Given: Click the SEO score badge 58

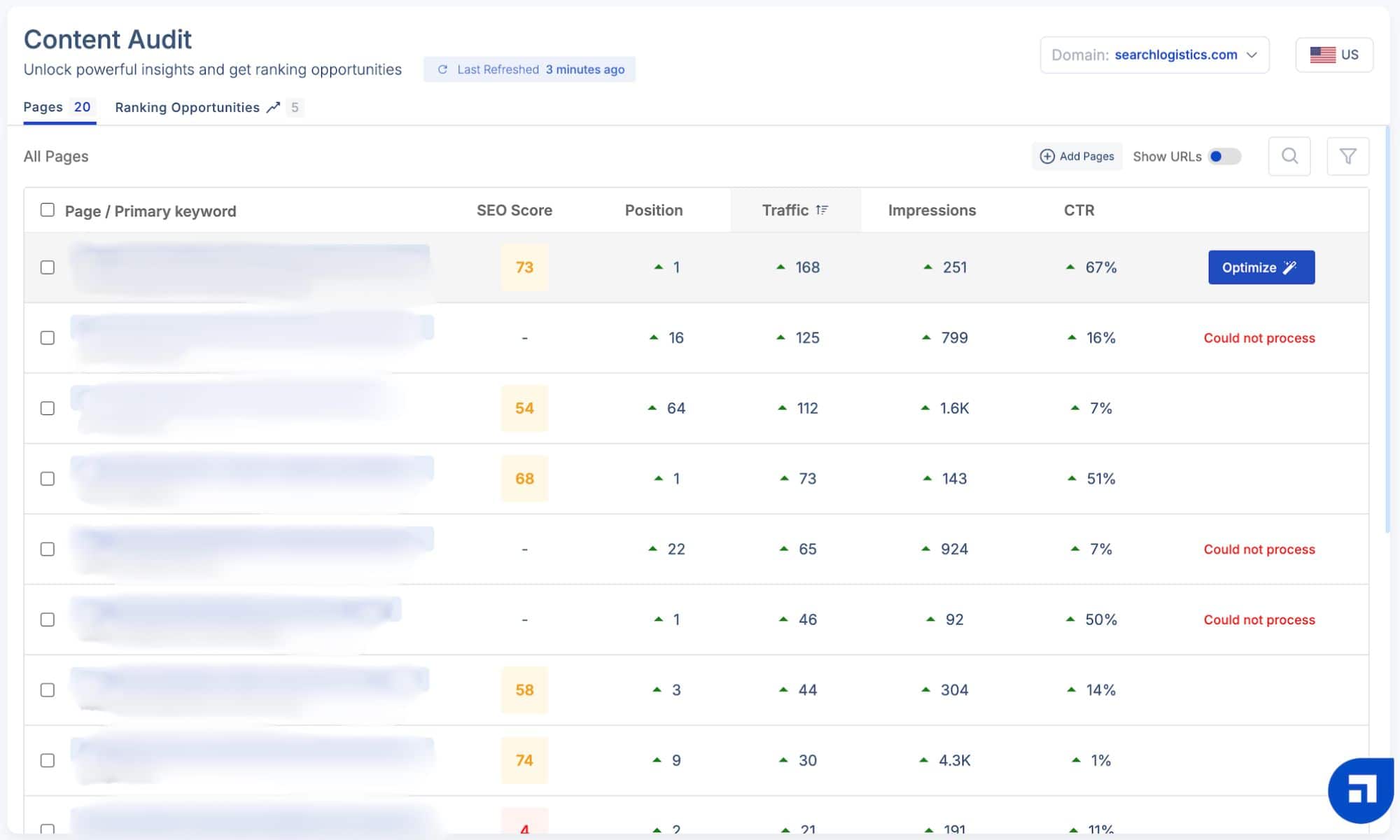Looking at the screenshot, I should coord(524,690).
